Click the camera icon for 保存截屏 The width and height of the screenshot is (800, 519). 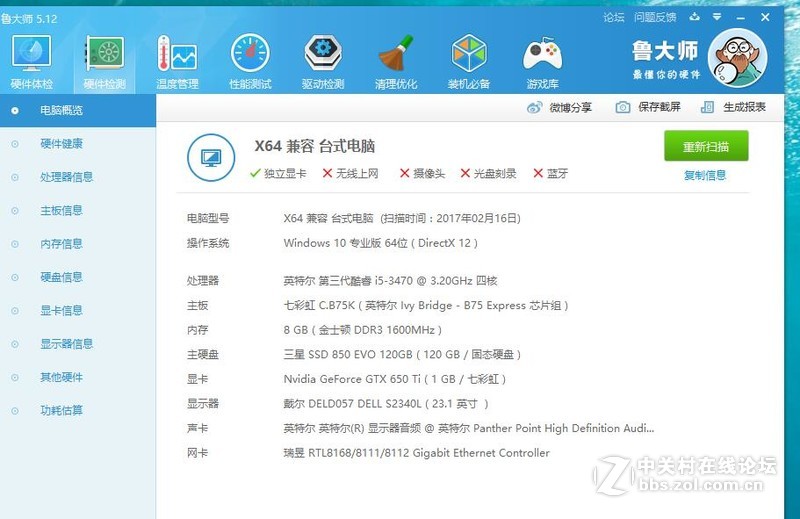click(x=622, y=107)
